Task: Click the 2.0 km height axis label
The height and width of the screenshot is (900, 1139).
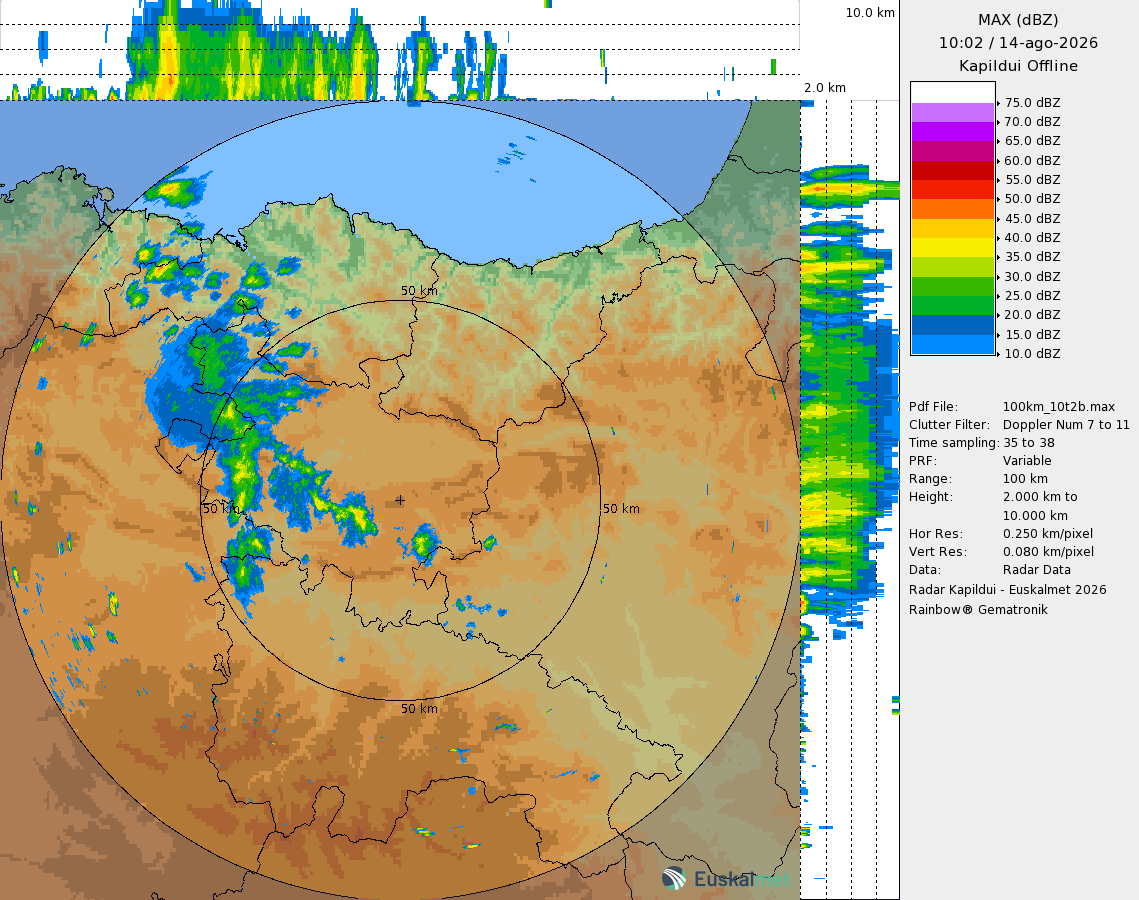Action: (824, 88)
